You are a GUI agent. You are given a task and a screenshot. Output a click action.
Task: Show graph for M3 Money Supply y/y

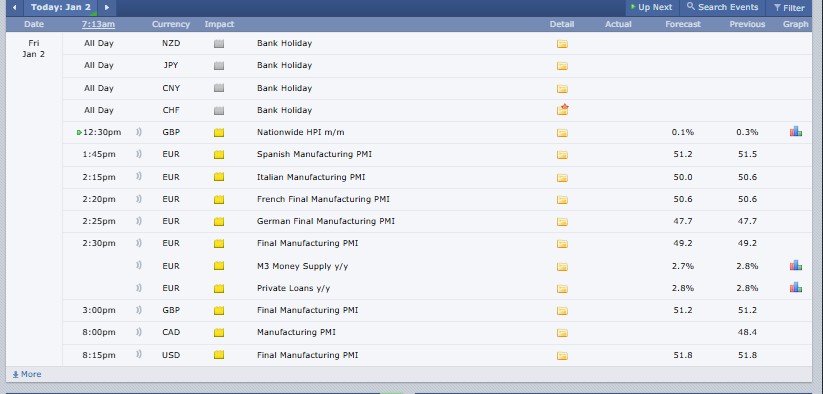coord(796,265)
